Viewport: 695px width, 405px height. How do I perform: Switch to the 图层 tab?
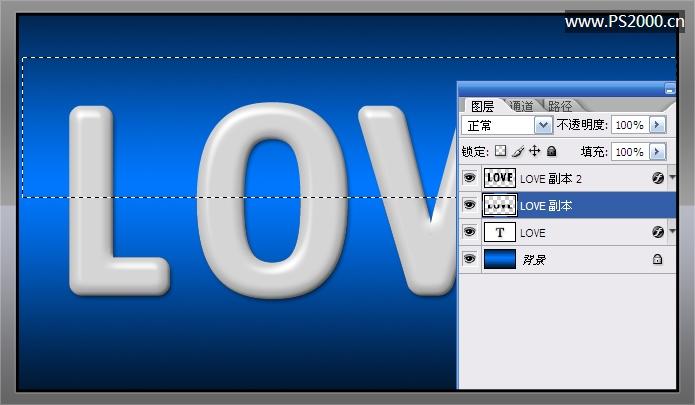coord(483,106)
